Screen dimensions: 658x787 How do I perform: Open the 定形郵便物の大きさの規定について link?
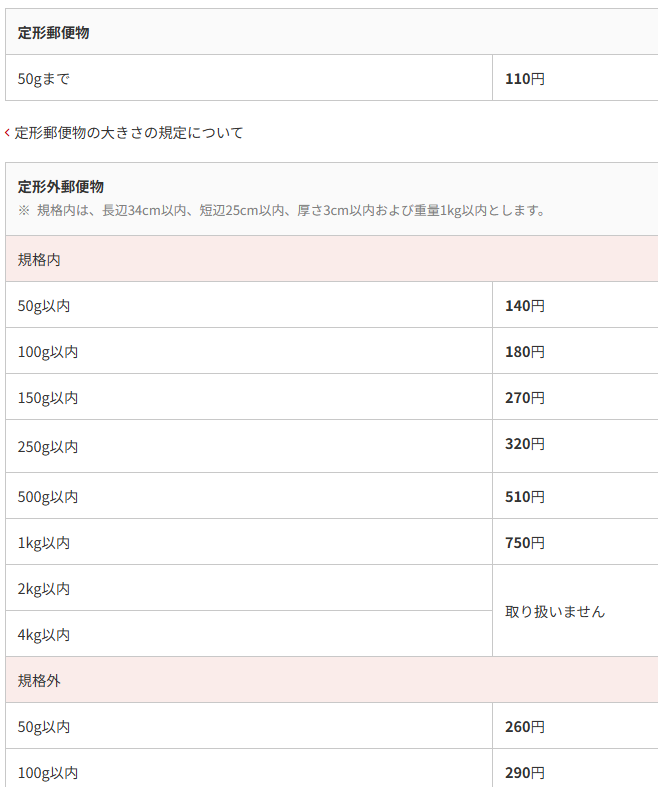coord(128,132)
